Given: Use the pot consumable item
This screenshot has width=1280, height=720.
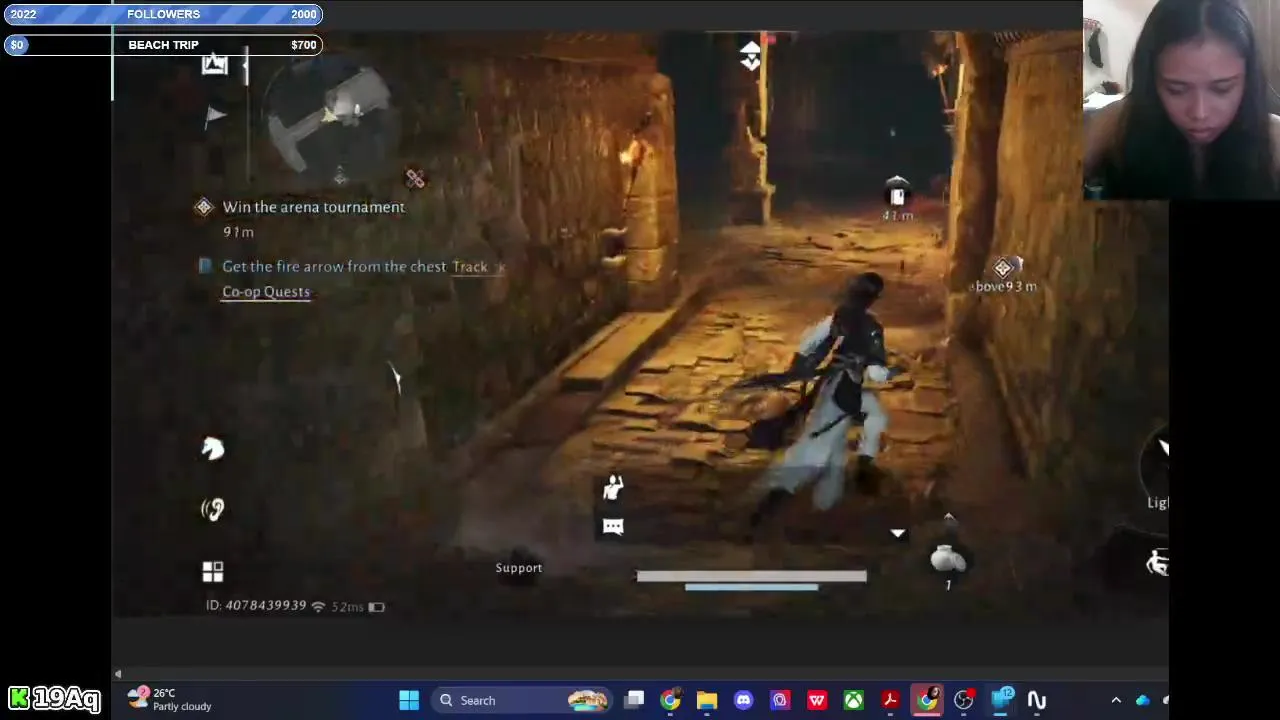Looking at the screenshot, I should [x=948, y=559].
